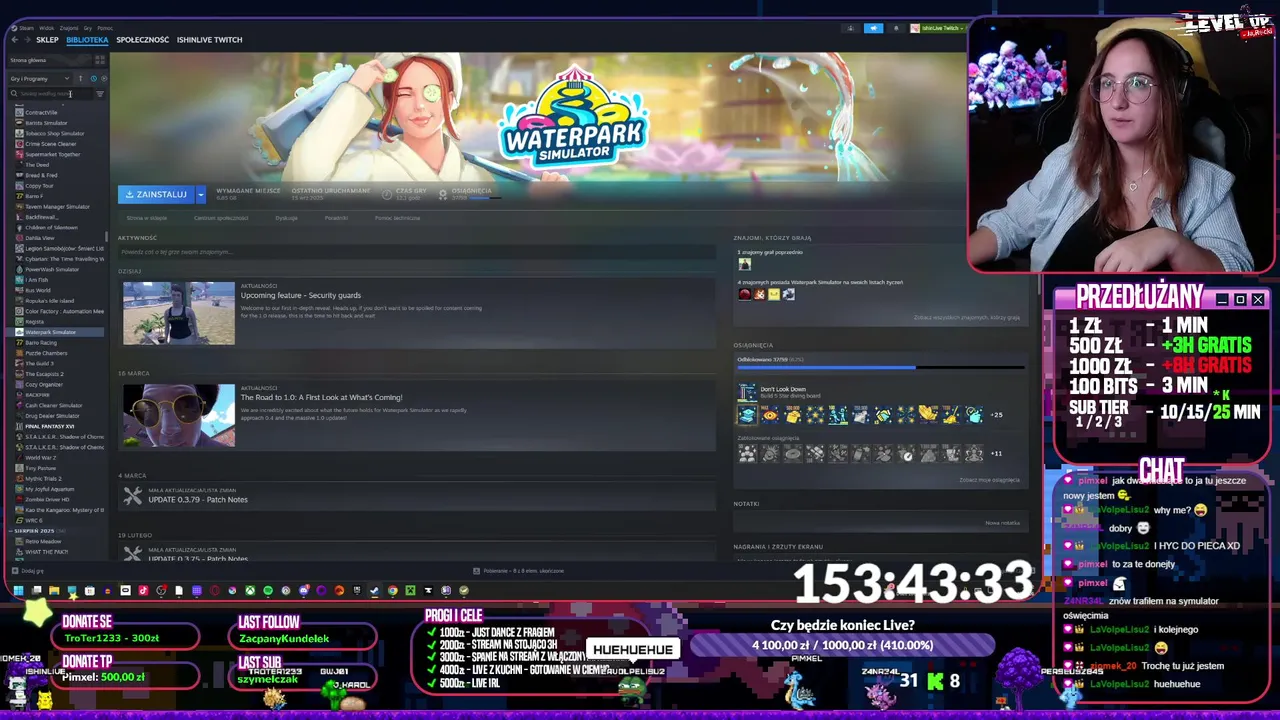The height and width of the screenshot is (720, 1280).
Task: Expand Gry i Programy dropdown
Action: pos(40,78)
